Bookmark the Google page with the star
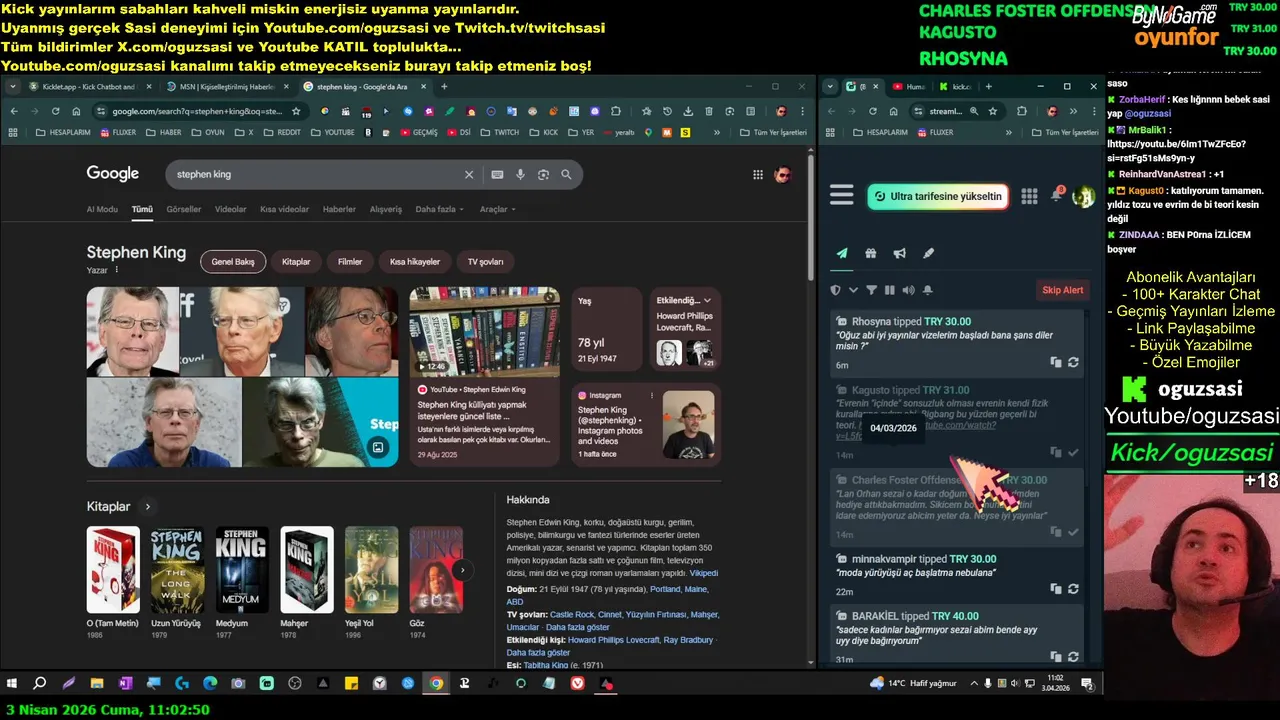 tap(296, 111)
